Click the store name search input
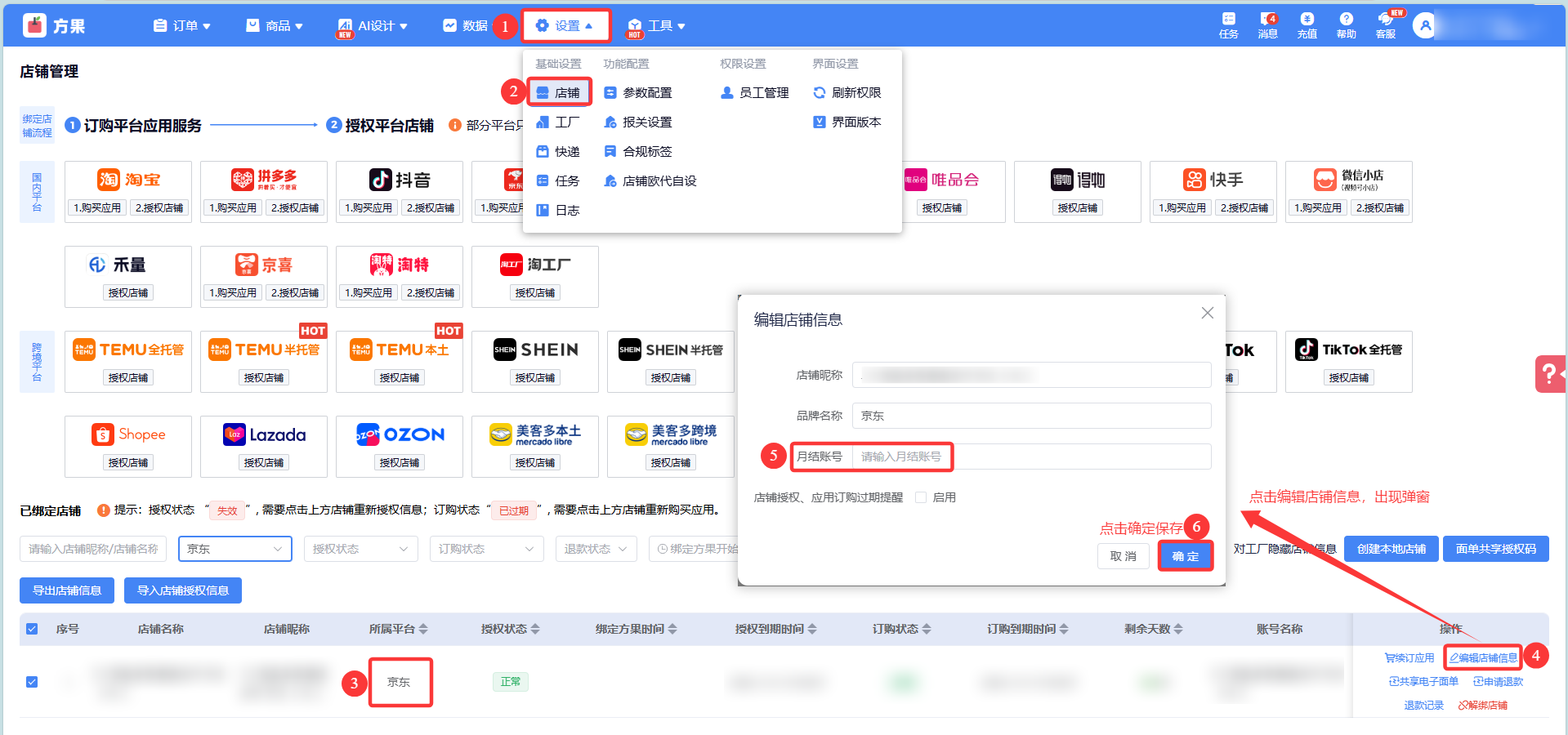Viewport: 1568px width, 735px height. (93, 549)
